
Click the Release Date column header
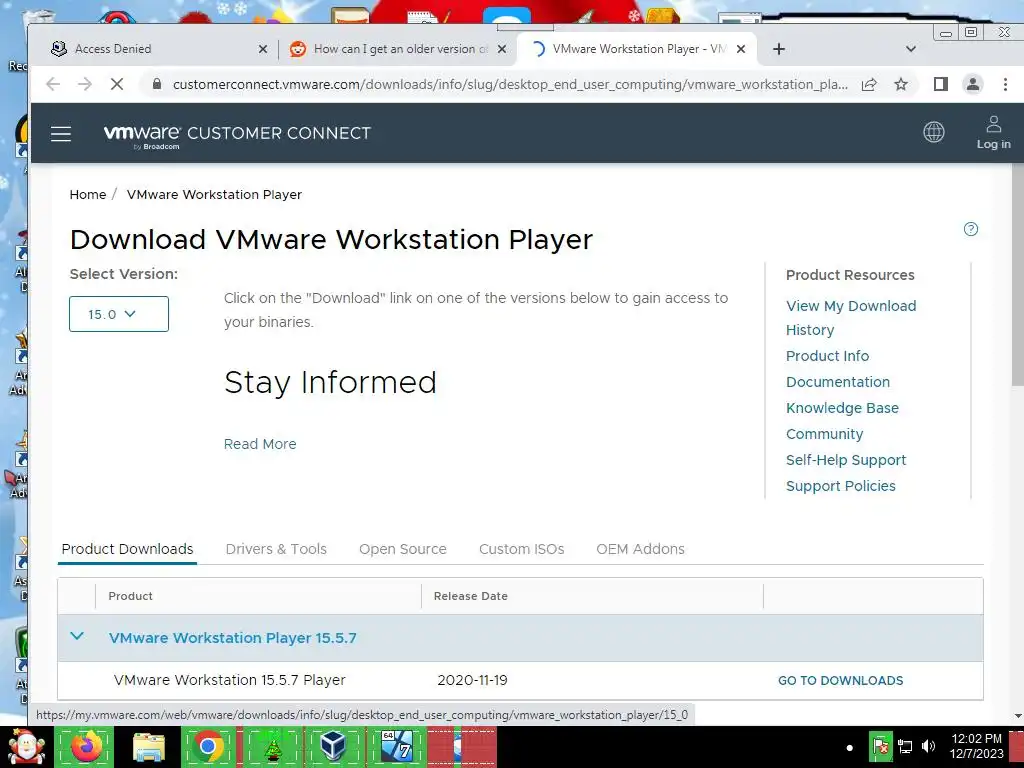[x=471, y=596]
